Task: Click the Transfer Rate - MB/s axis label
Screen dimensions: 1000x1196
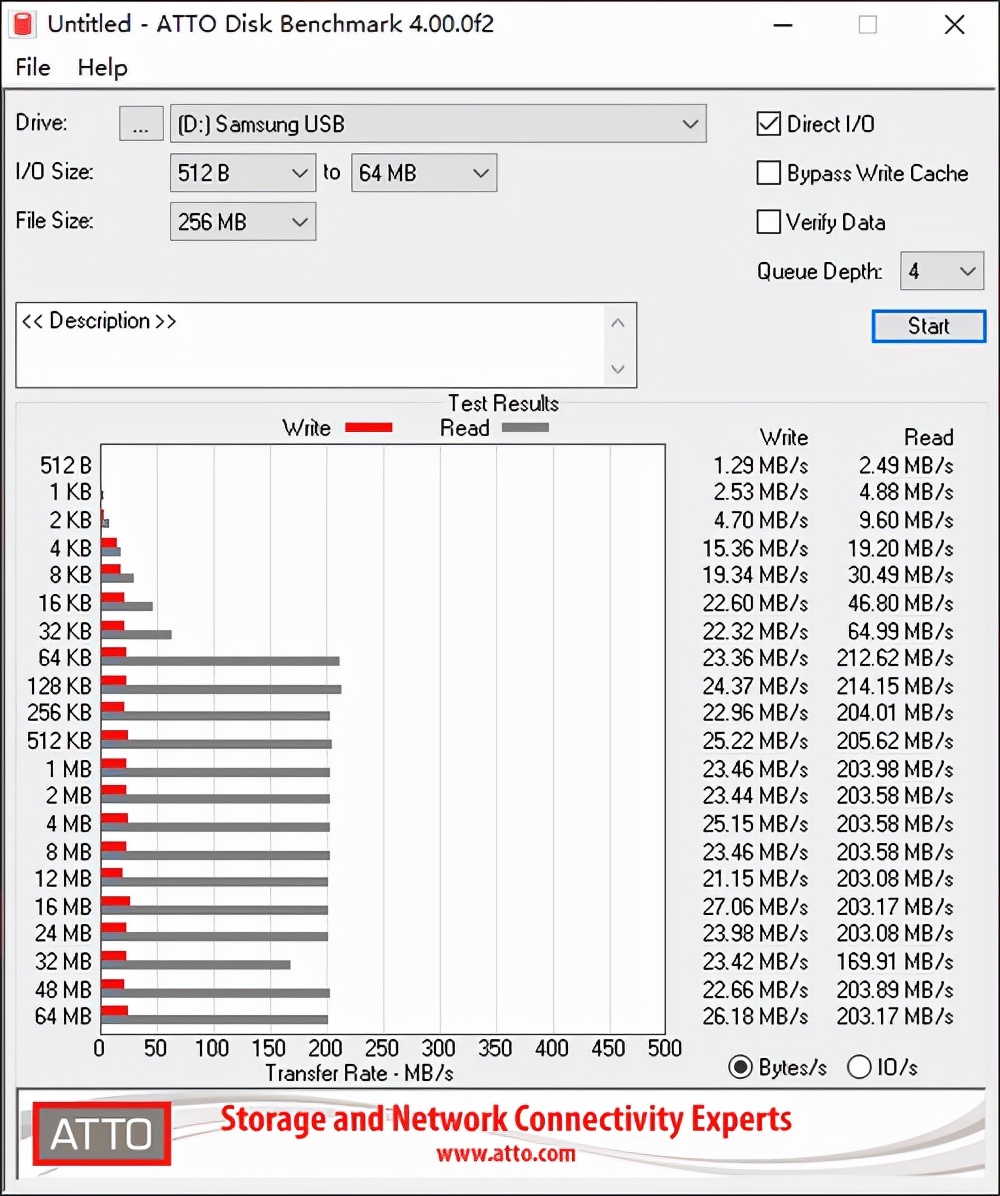Action: [359, 1073]
